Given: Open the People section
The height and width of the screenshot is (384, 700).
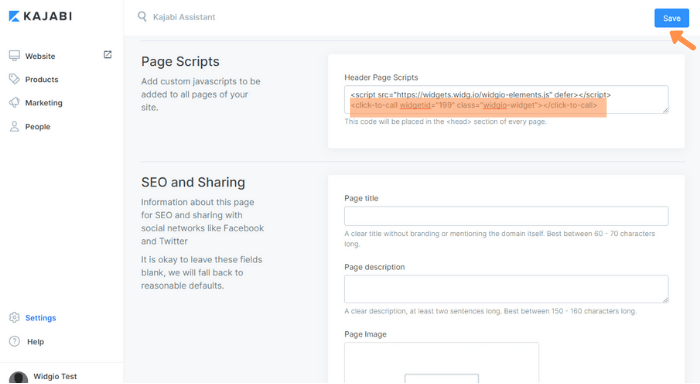Looking at the screenshot, I should pyautogui.click(x=38, y=127).
